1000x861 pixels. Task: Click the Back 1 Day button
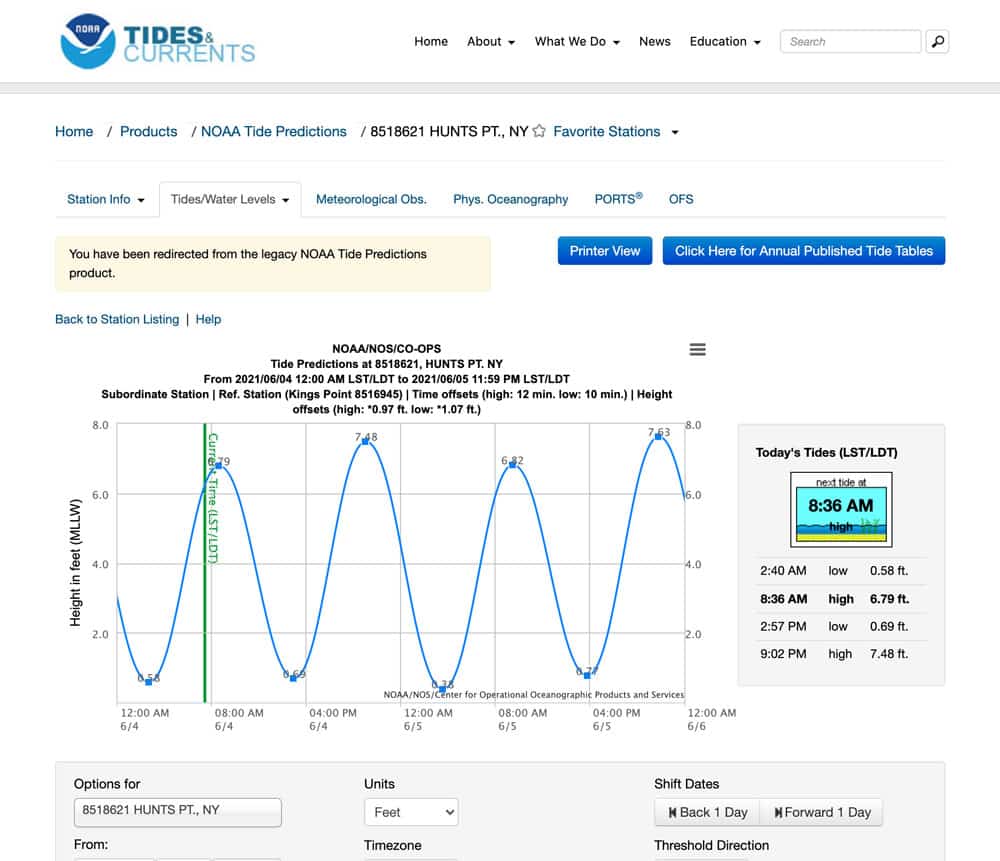[707, 812]
